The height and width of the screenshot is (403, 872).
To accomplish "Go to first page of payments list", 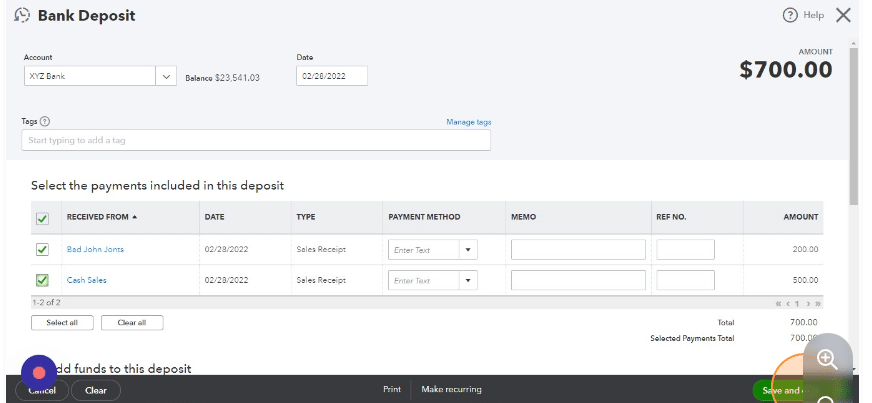I will [778, 304].
